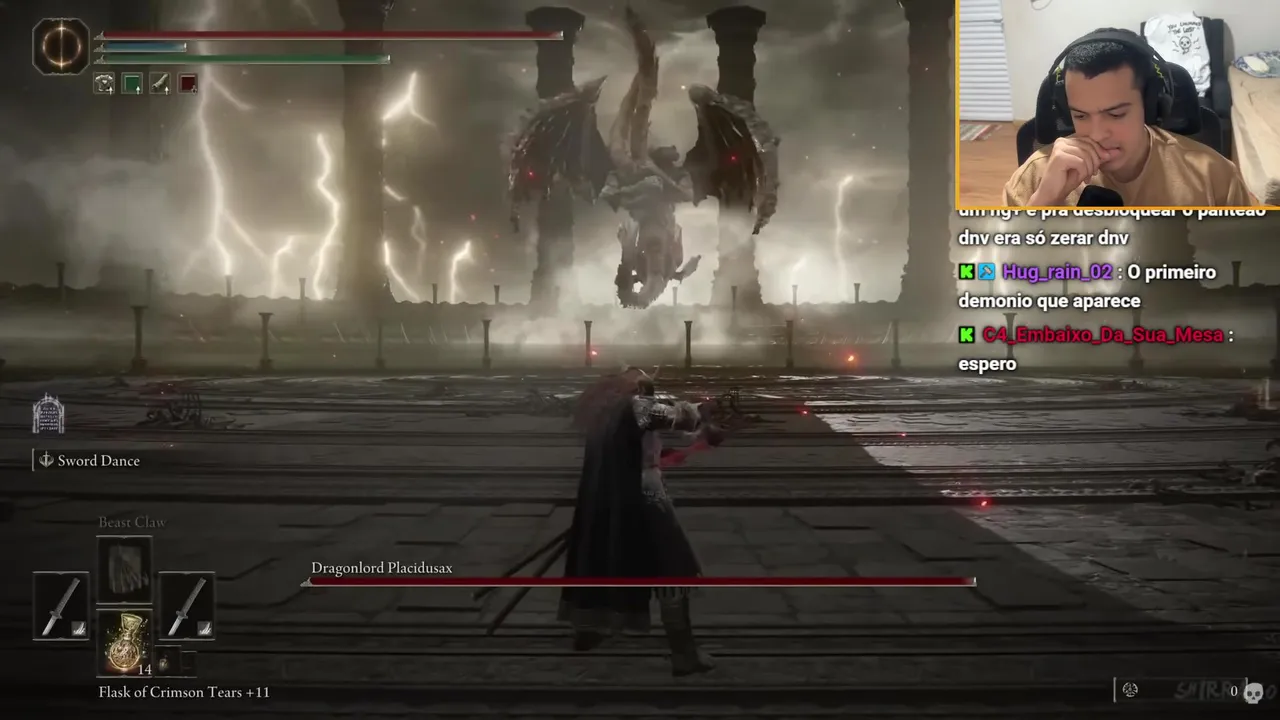Click the player green stamina bar
Screen dimensions: 1280x720
tap(242, 59)
